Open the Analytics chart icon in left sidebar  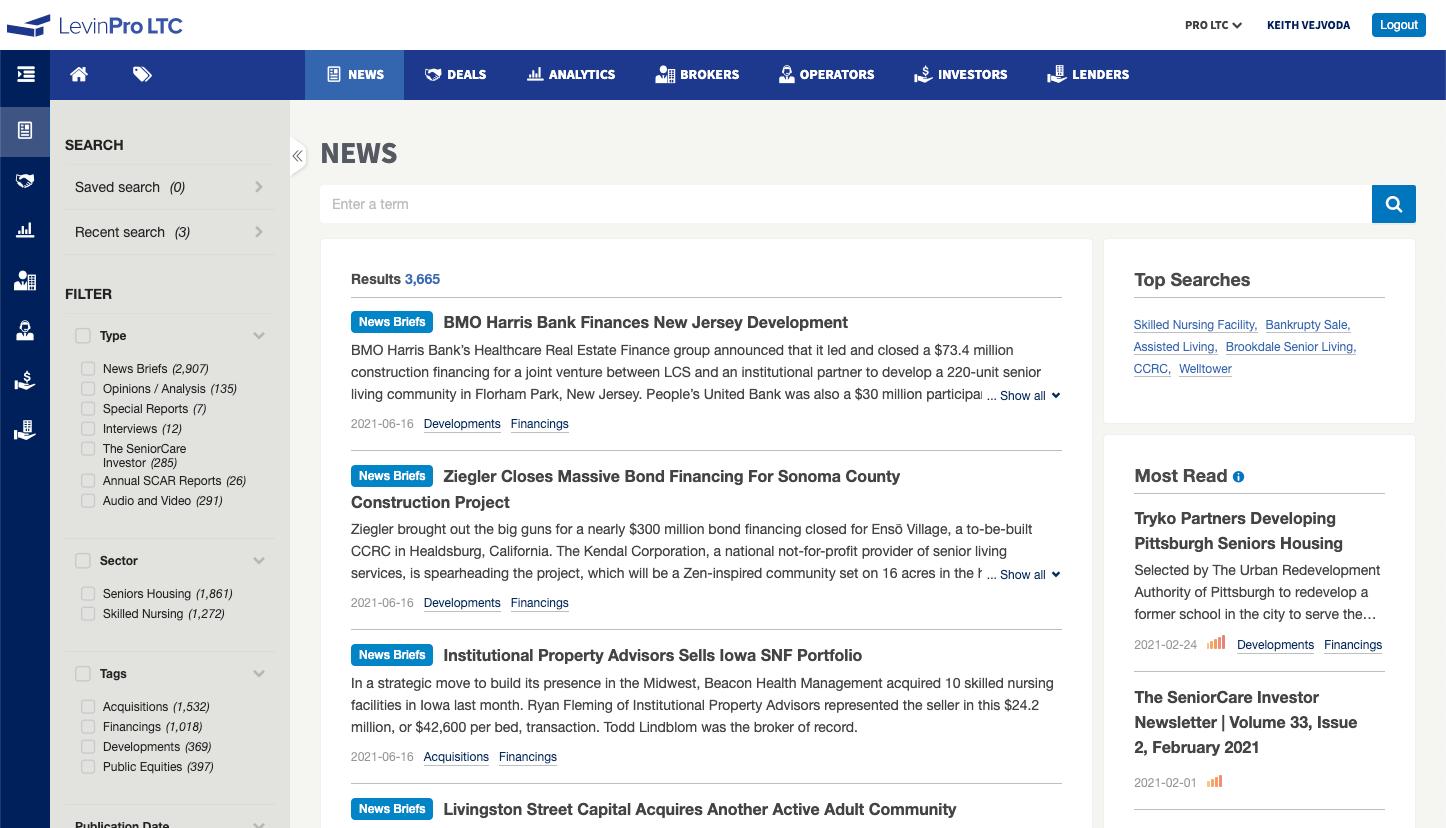(x=25, y=230)
